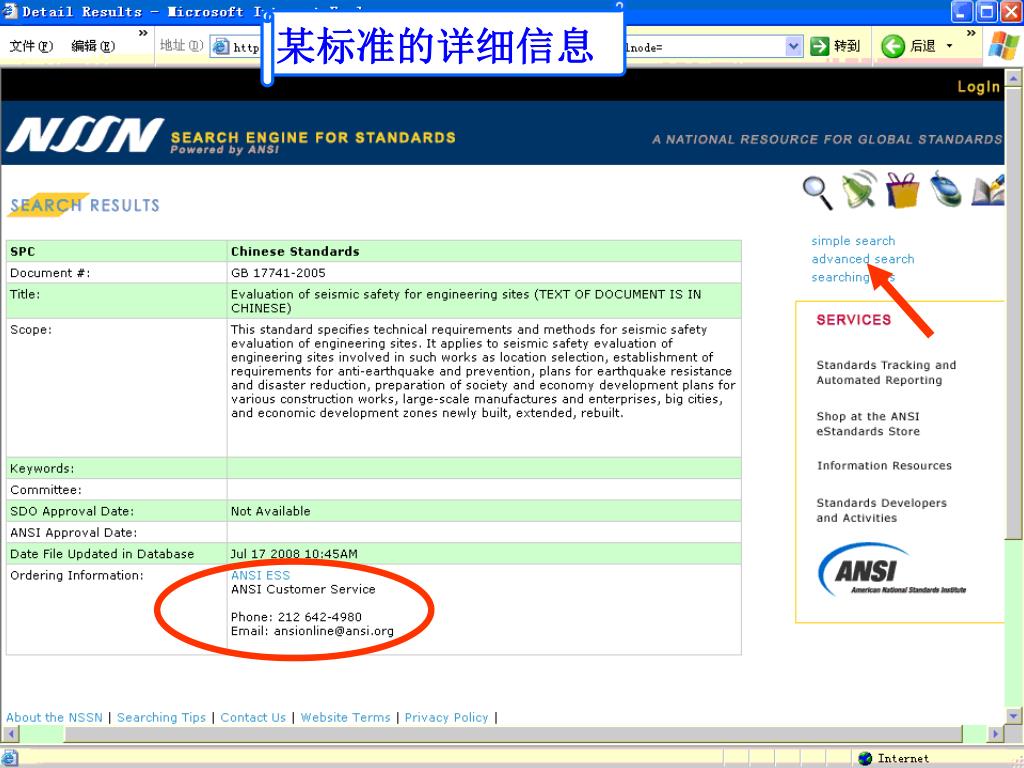1024x768 pixels.
Task: Click the Chinese Standards header cell
Action: (484, 251)
